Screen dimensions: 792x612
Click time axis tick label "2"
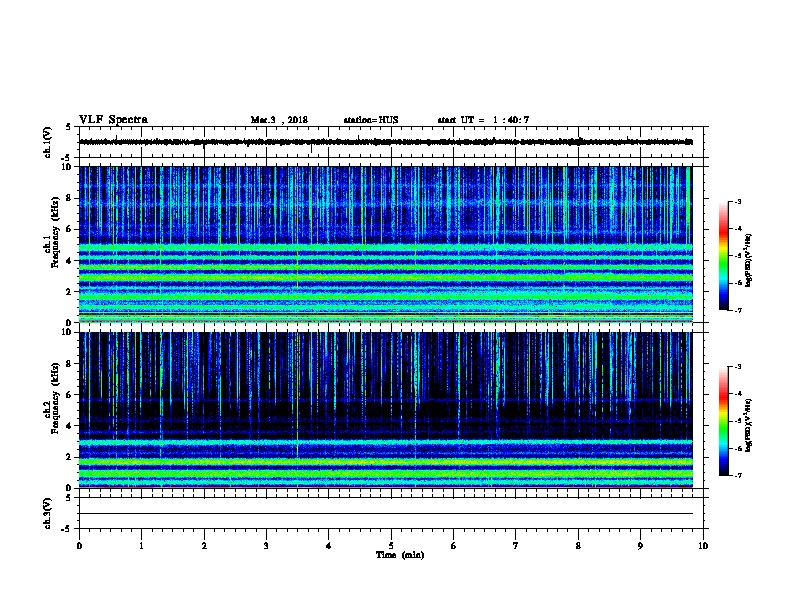204,546
